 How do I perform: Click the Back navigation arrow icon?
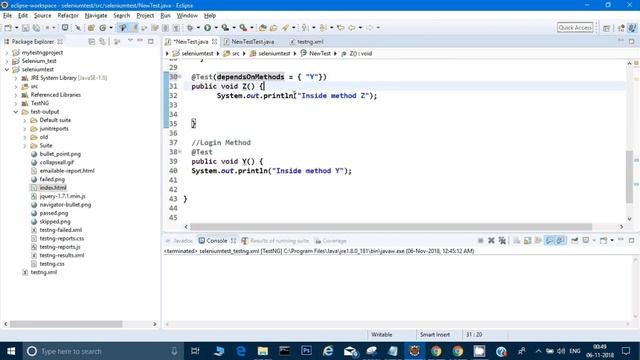pos(351,28)
